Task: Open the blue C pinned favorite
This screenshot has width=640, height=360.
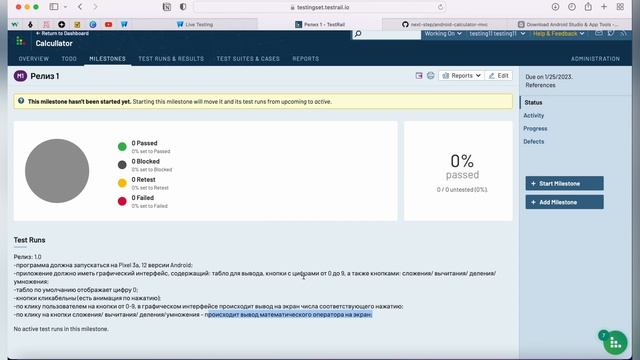Action: 93,24
